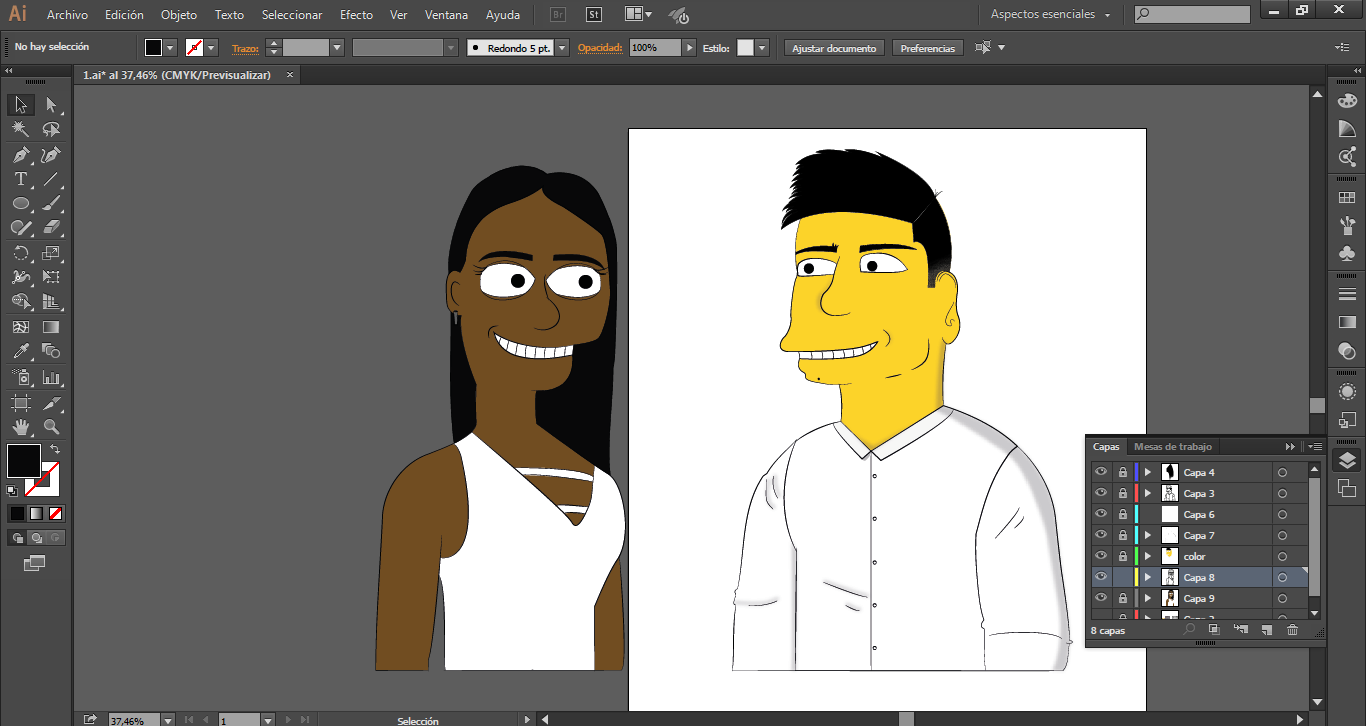Screen dimensions: 1366x726
Task: Click the black Fill color swatch
Action: point(24,461)
